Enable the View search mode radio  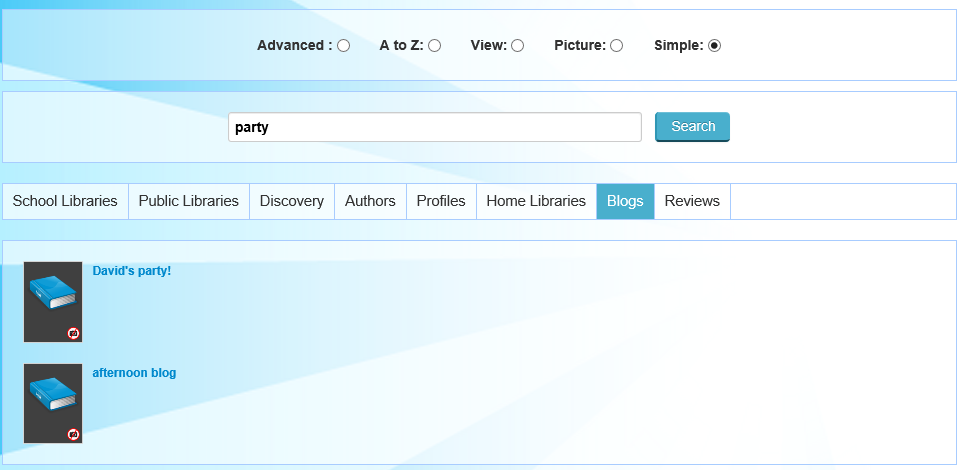pyautogui.click(x=518, y=46)
